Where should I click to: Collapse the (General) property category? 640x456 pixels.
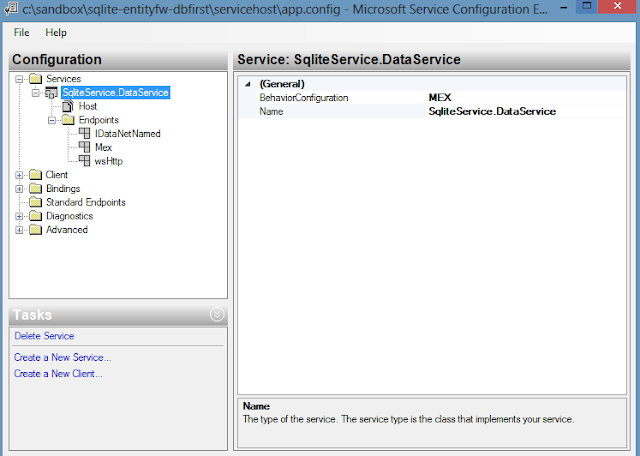click(x=247, y=85)
